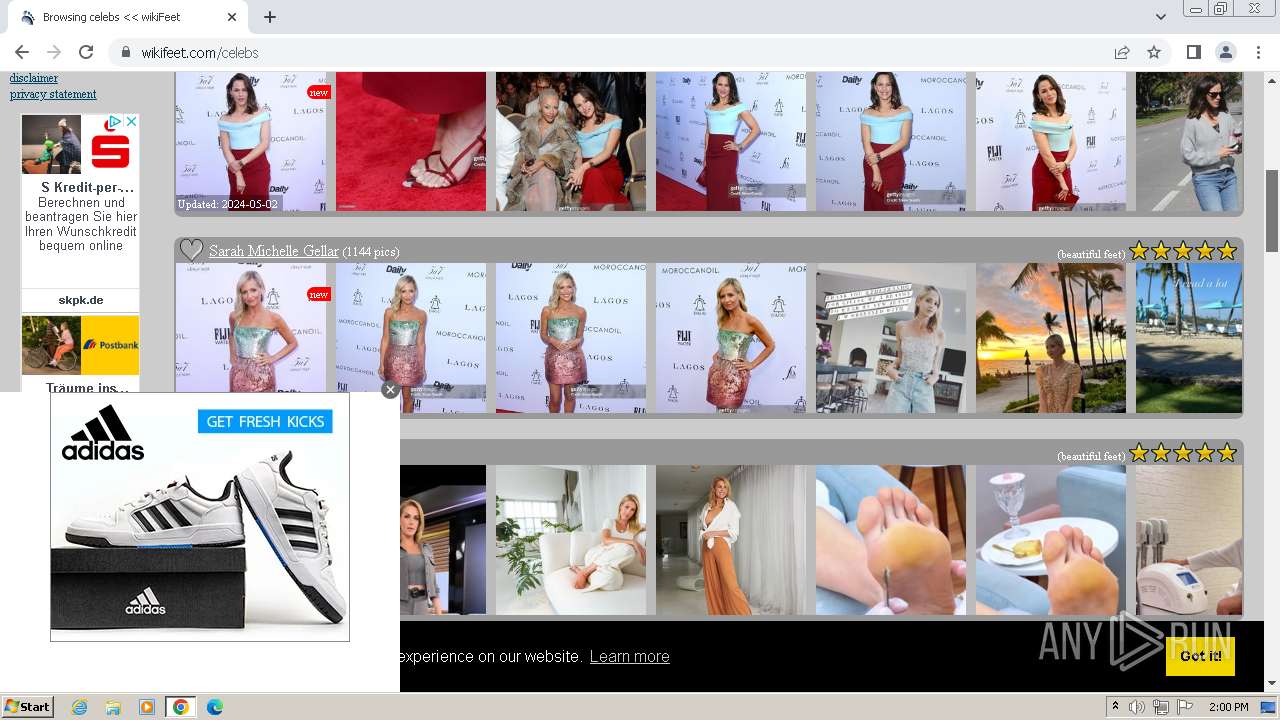Open the network tray icon

click(1160, 707)
